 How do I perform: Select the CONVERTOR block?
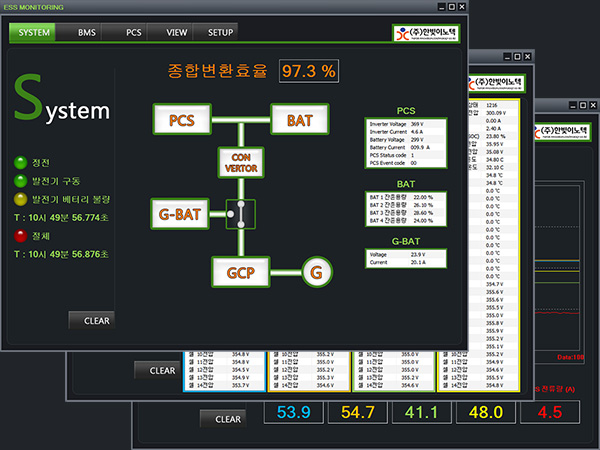pyautogui.click(x=240, y=162)
